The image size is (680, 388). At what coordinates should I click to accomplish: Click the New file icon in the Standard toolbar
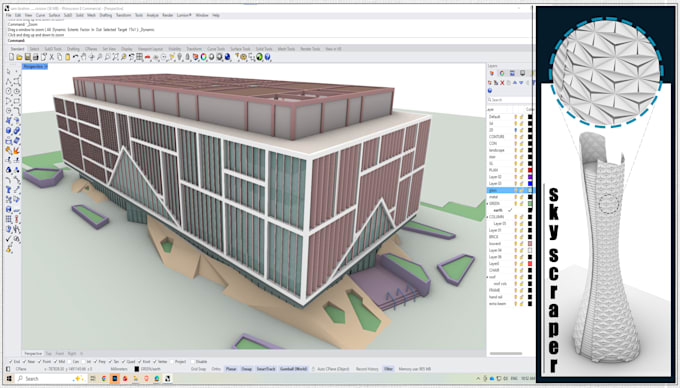click(x=12, y=57)
